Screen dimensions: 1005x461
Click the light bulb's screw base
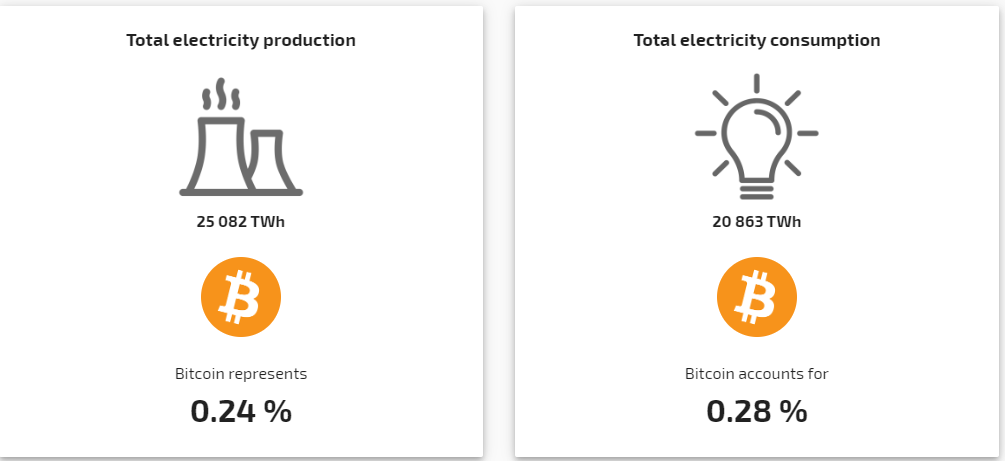click(x=757, y=188)
